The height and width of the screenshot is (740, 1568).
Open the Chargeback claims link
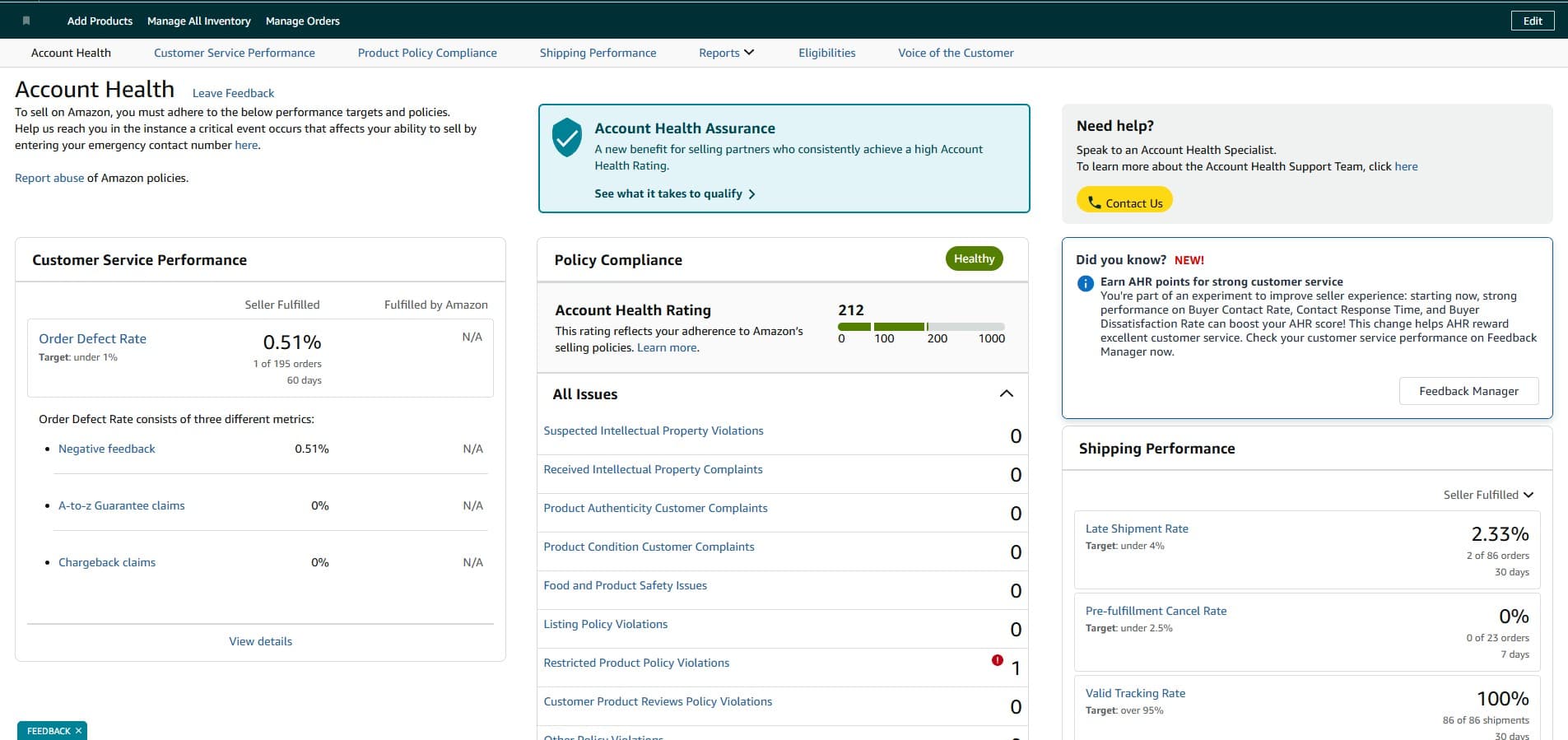click(x=107, y=562)
